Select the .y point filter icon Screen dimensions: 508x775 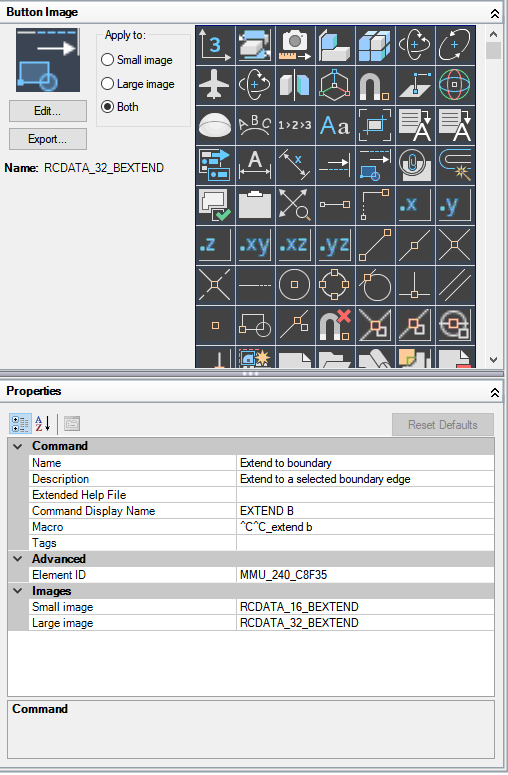click(455, 206)
